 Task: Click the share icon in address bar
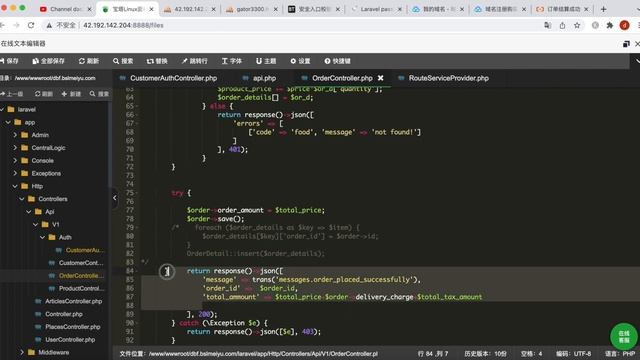point(562,25)
